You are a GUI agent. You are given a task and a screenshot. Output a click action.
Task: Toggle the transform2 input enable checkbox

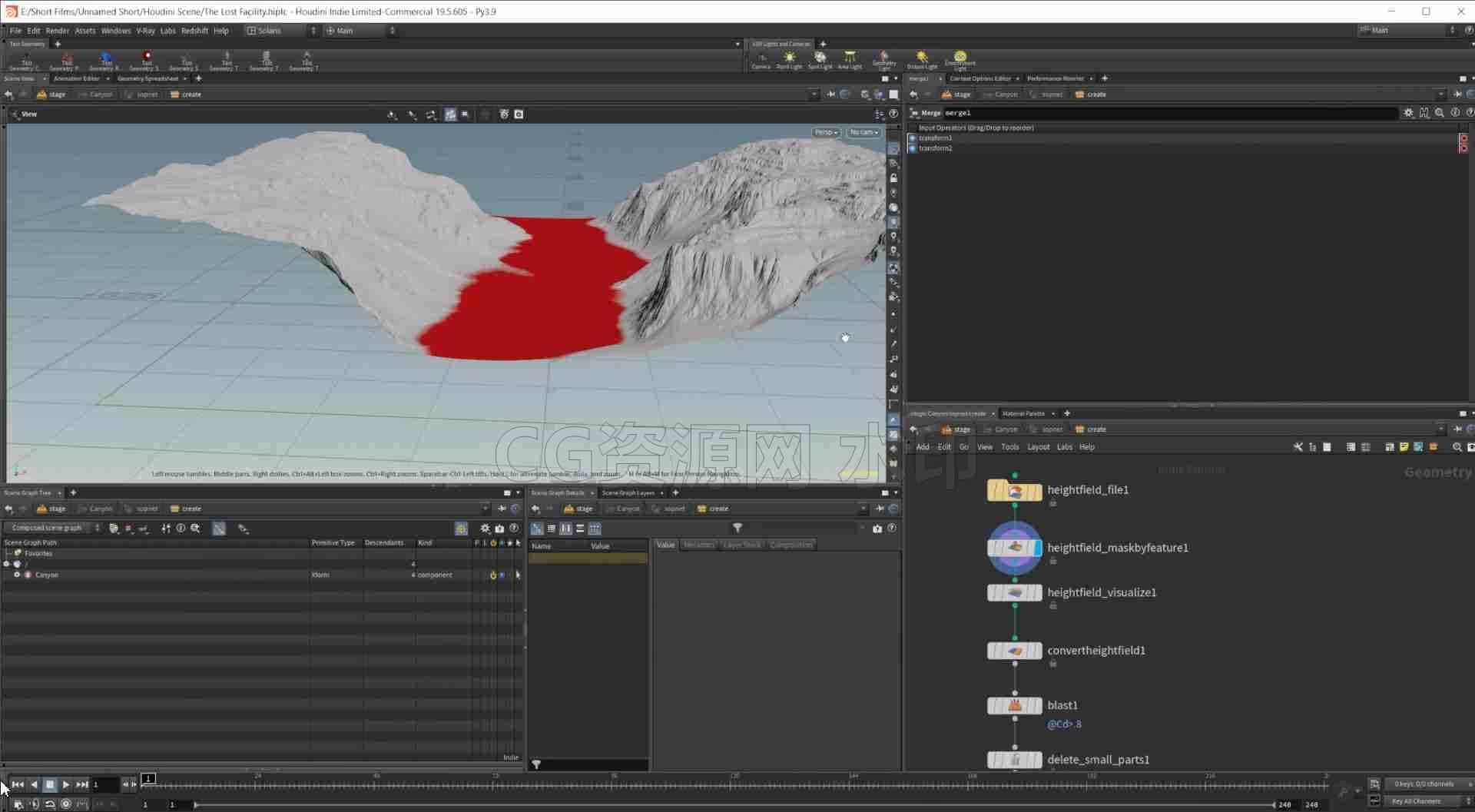(x=912, y=148)
